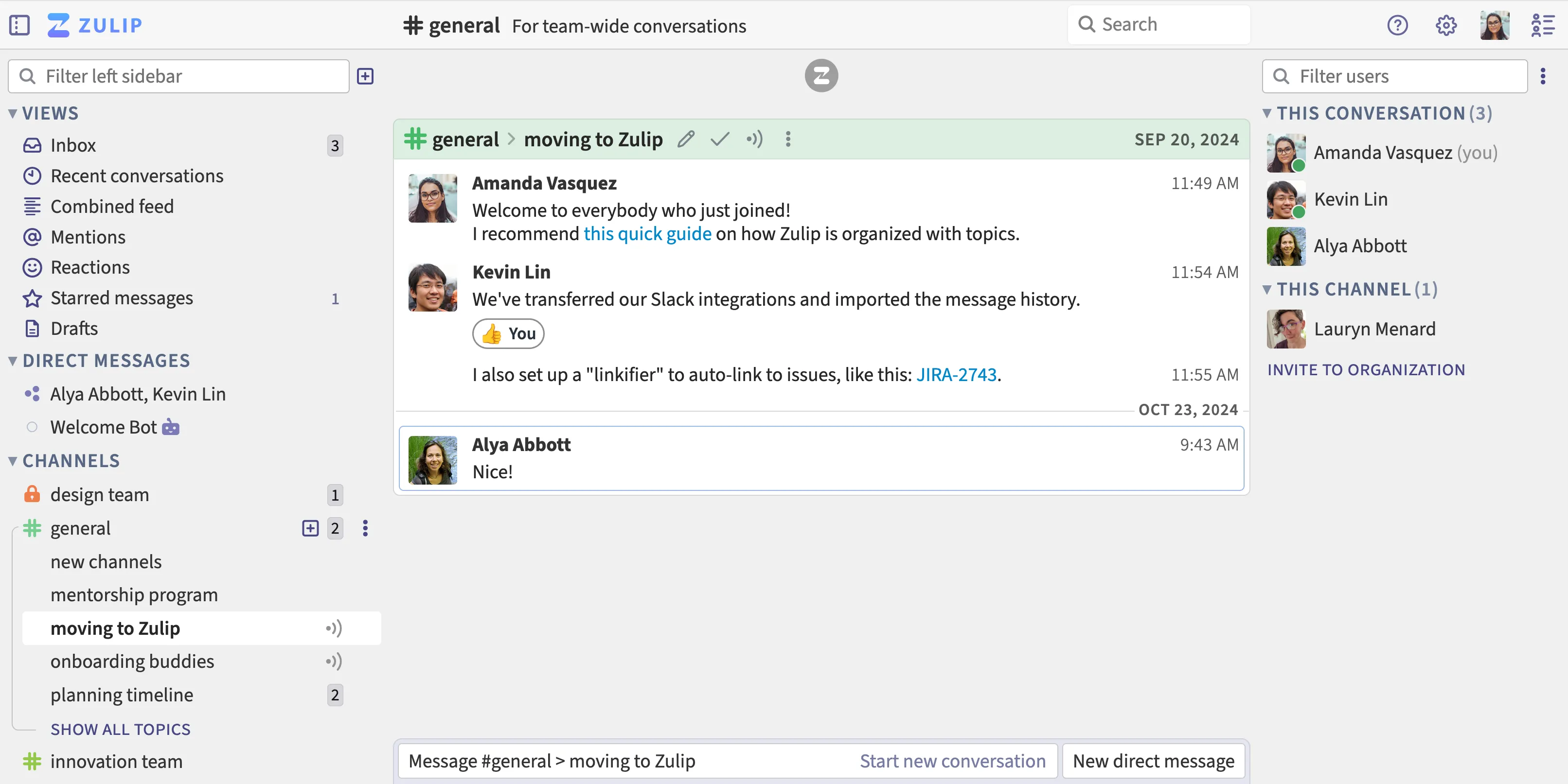This screenshot has width=1568, height=784.
Task: Click the edit topic pencil icon
Action: [x=686, y=139]
